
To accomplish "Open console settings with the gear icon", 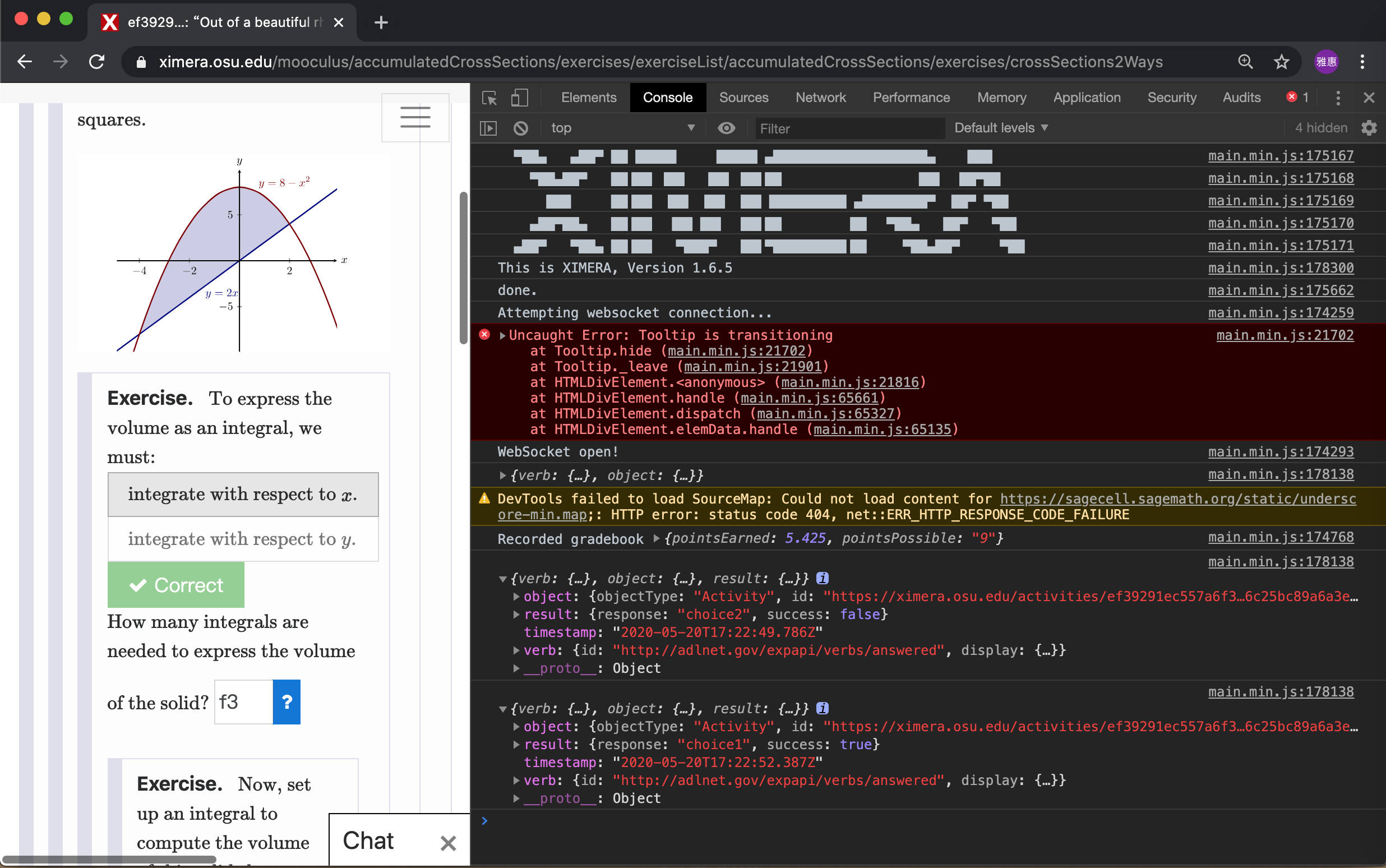I will (x=1369, y=128).
